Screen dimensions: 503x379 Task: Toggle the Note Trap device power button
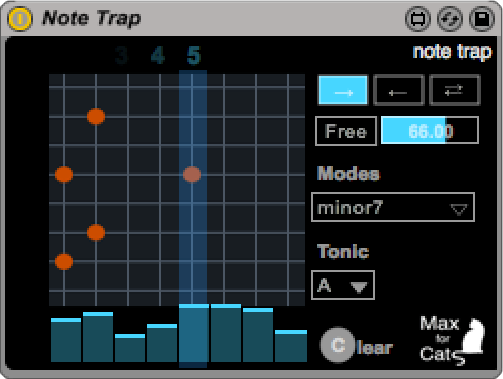click(20, 19)
